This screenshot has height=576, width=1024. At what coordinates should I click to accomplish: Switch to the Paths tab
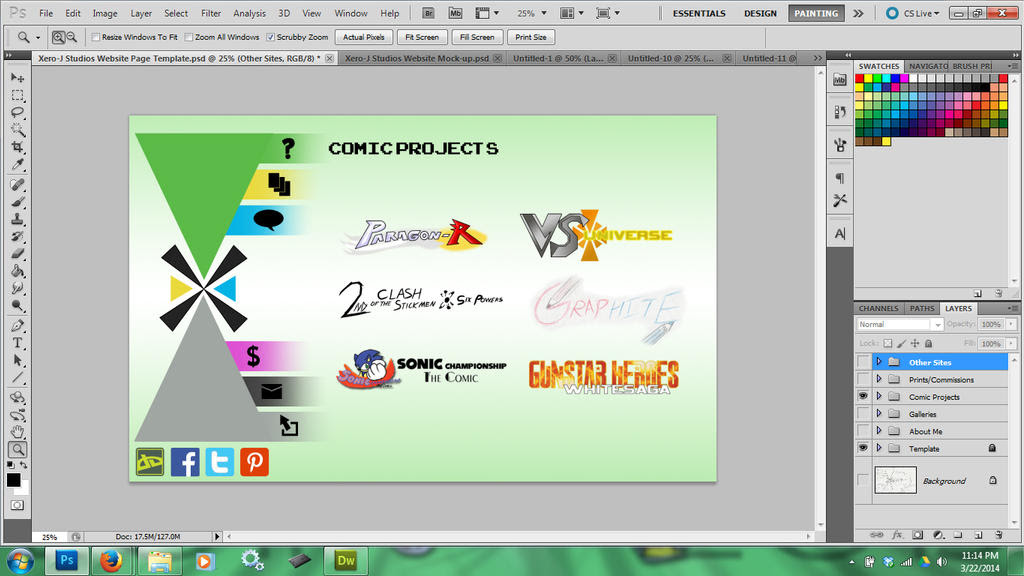point(921,308)
